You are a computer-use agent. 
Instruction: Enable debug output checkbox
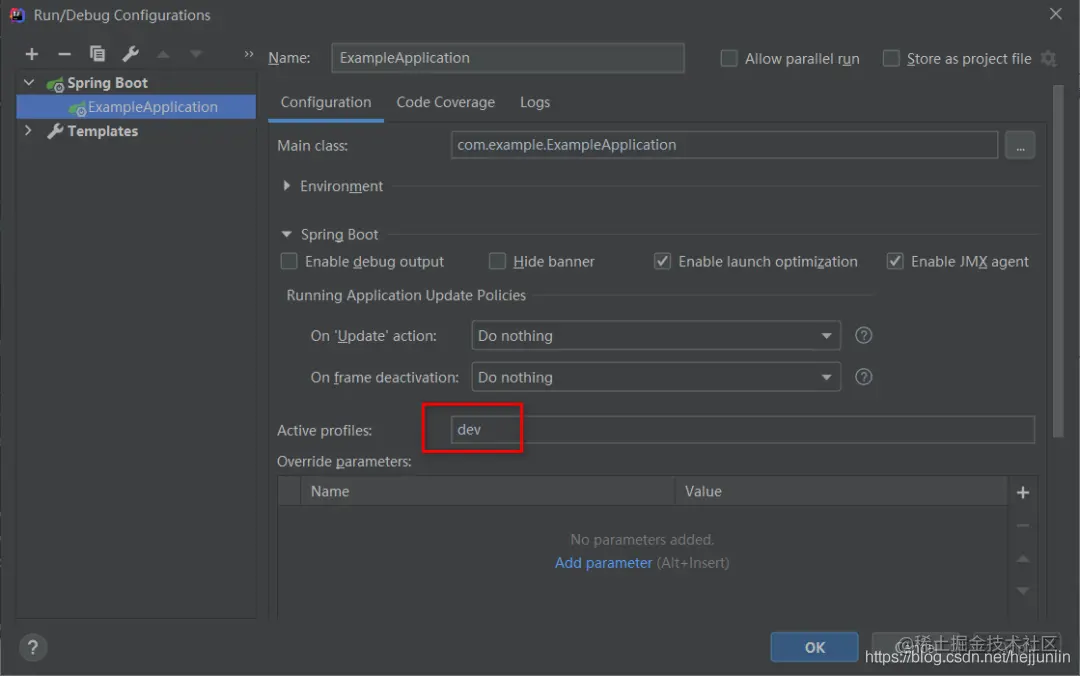tap(289, 261)
